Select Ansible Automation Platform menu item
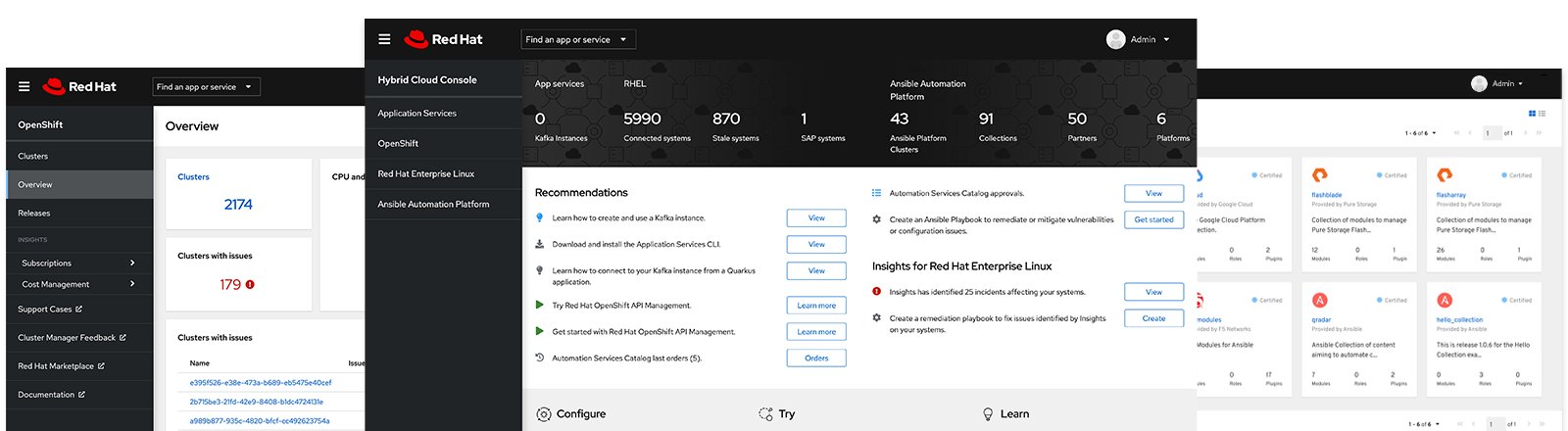This screenshot has width=1568, height=431. click(x=433, y=204)
